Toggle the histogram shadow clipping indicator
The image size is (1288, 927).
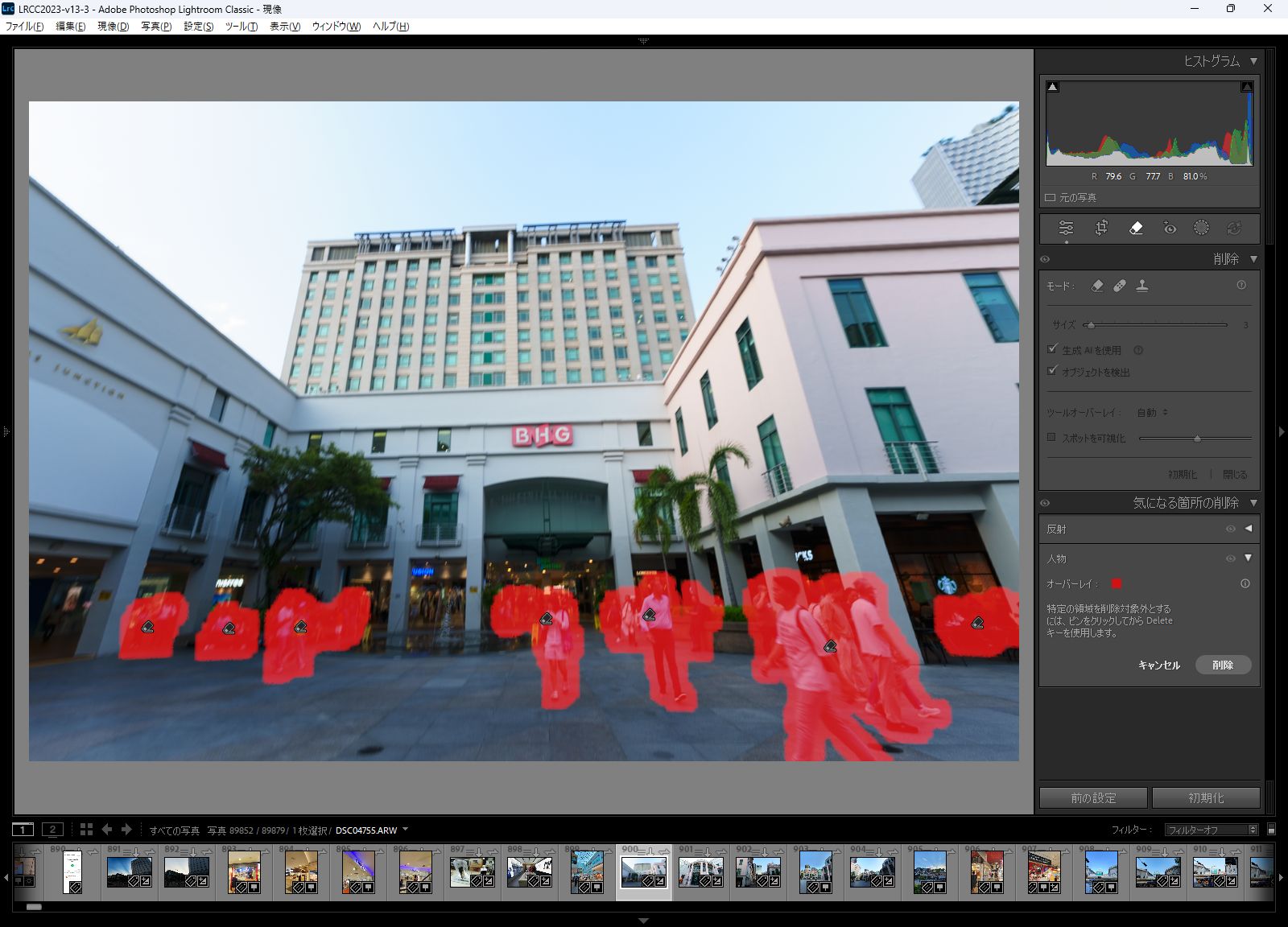coord(1053,87)
